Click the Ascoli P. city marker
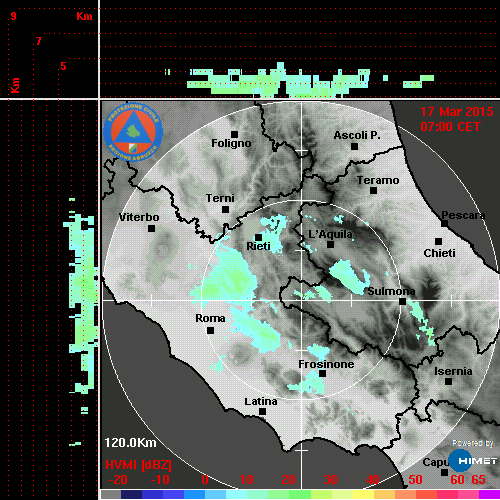The height and width of the screenshot is (500, 500). pos(355,146)
